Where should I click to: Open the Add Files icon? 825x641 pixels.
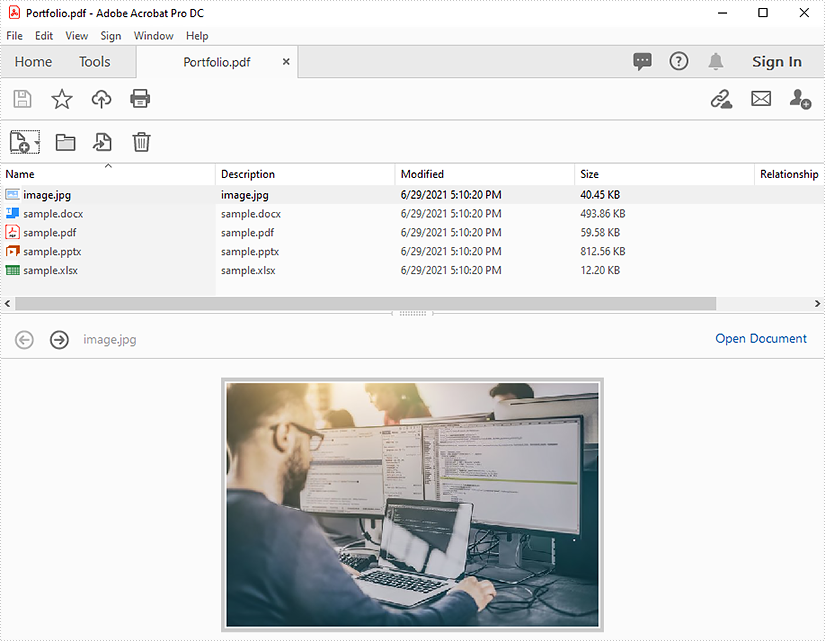20,142
